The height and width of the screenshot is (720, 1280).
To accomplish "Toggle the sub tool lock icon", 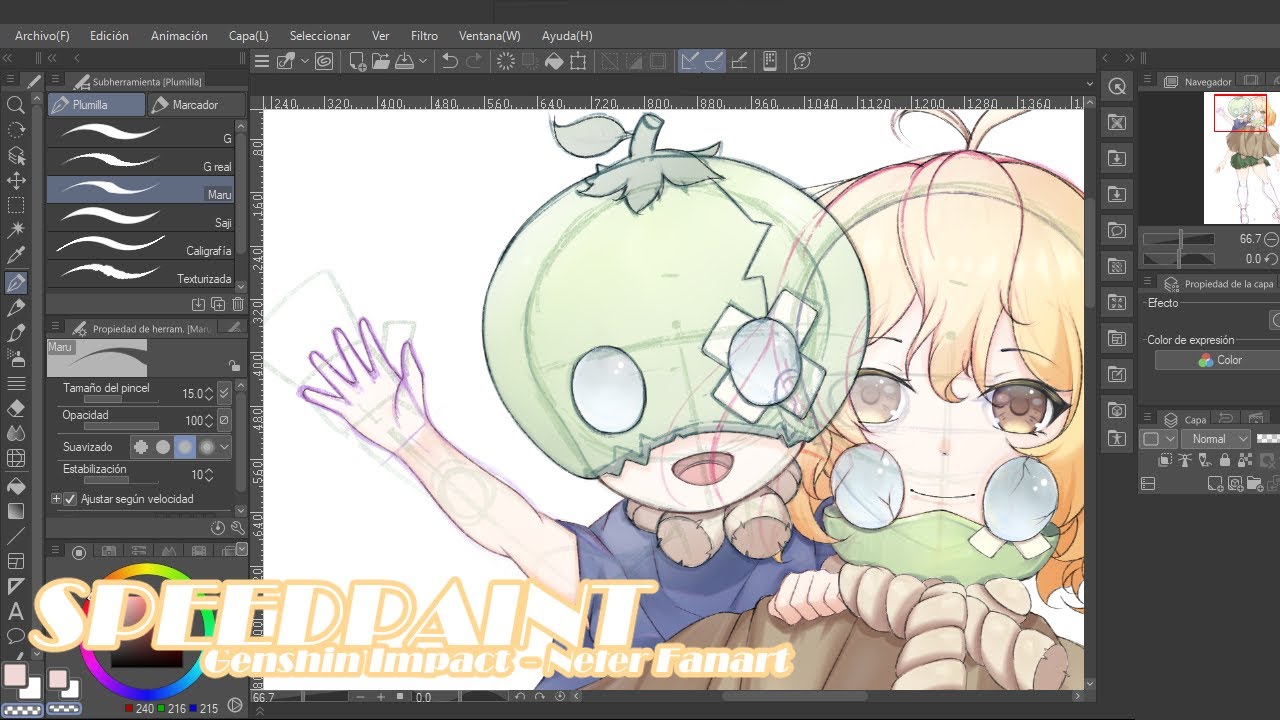I will point(234,366).
